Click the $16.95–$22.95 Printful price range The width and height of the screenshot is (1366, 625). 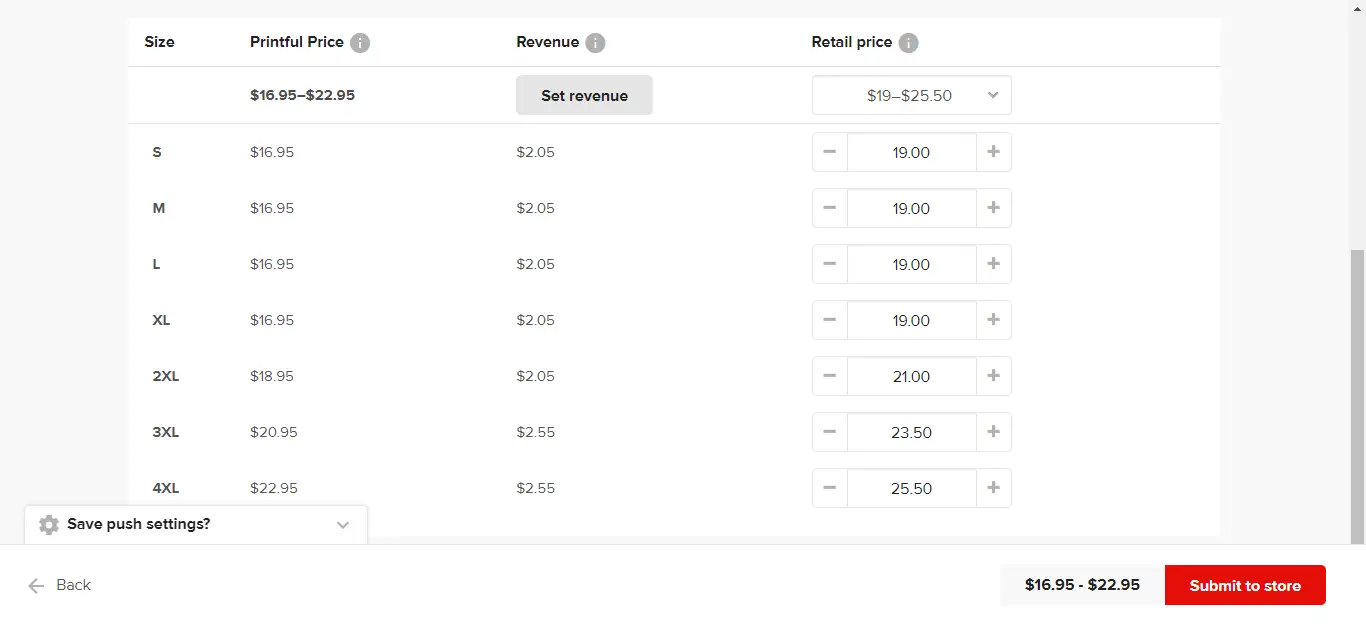302,95
